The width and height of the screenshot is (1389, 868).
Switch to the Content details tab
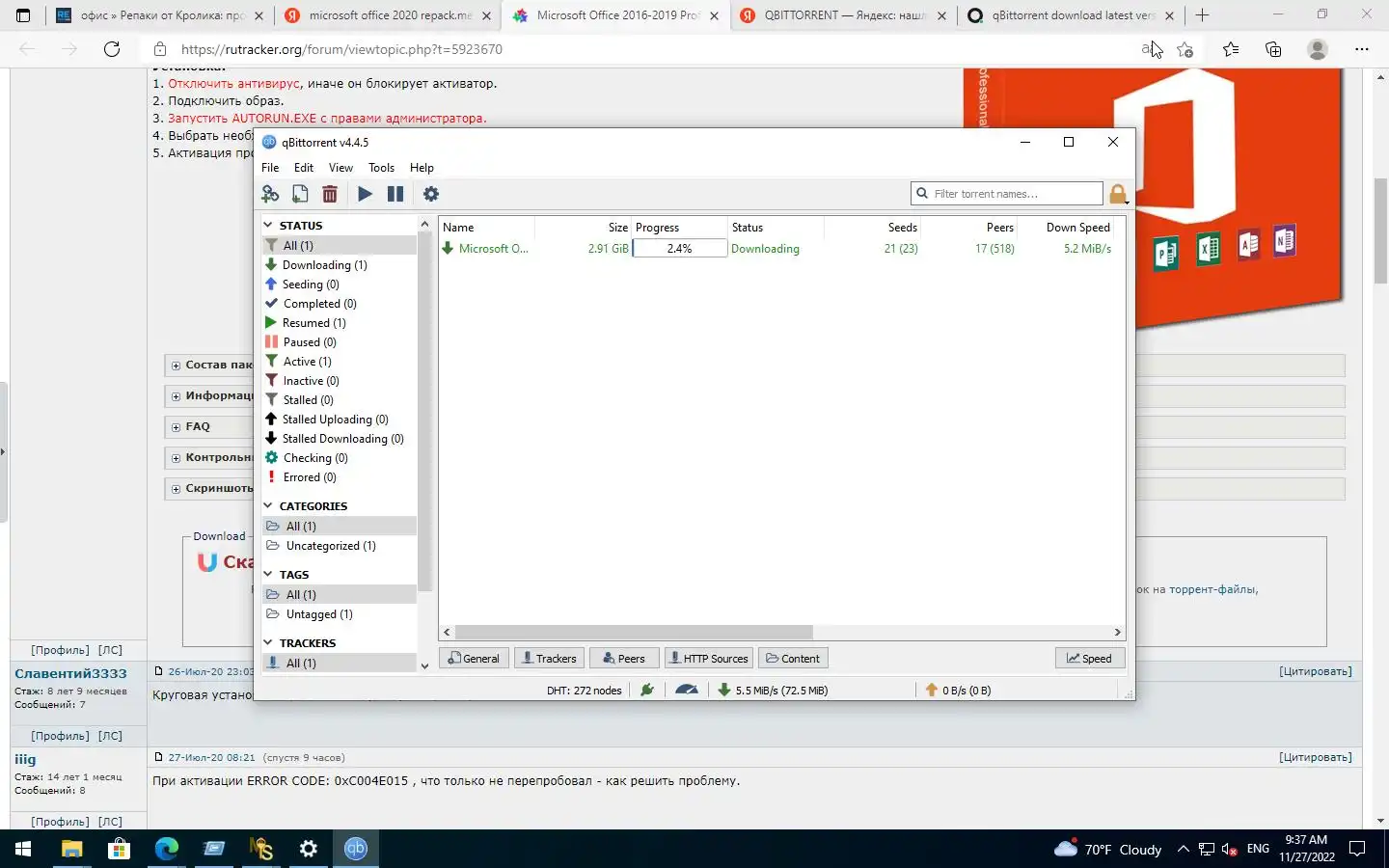(x=793, y=659)
